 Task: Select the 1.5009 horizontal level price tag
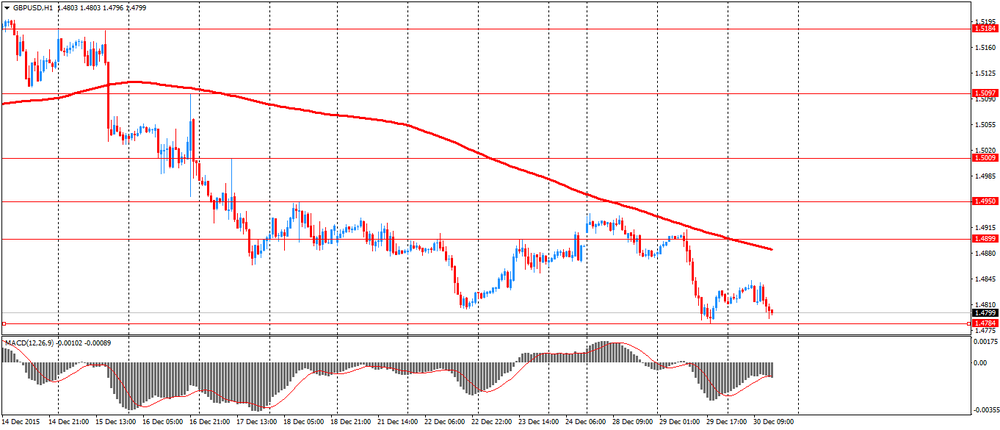click(x=983, y=157)
